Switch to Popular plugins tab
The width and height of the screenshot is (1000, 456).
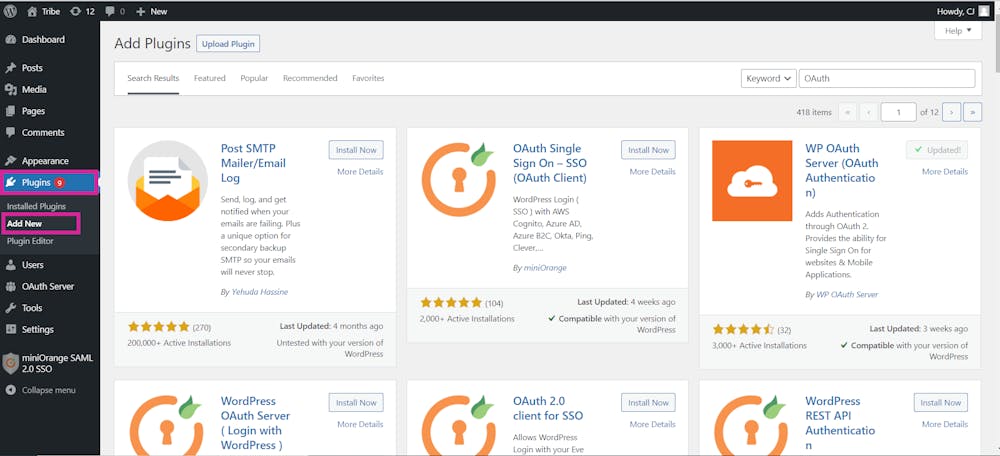point(254,78)
